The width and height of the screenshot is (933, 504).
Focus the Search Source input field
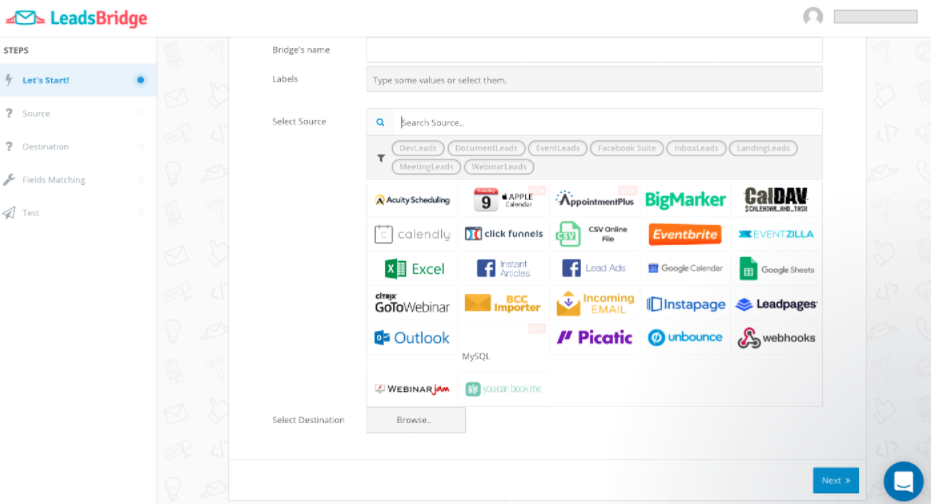click(606, 123)
